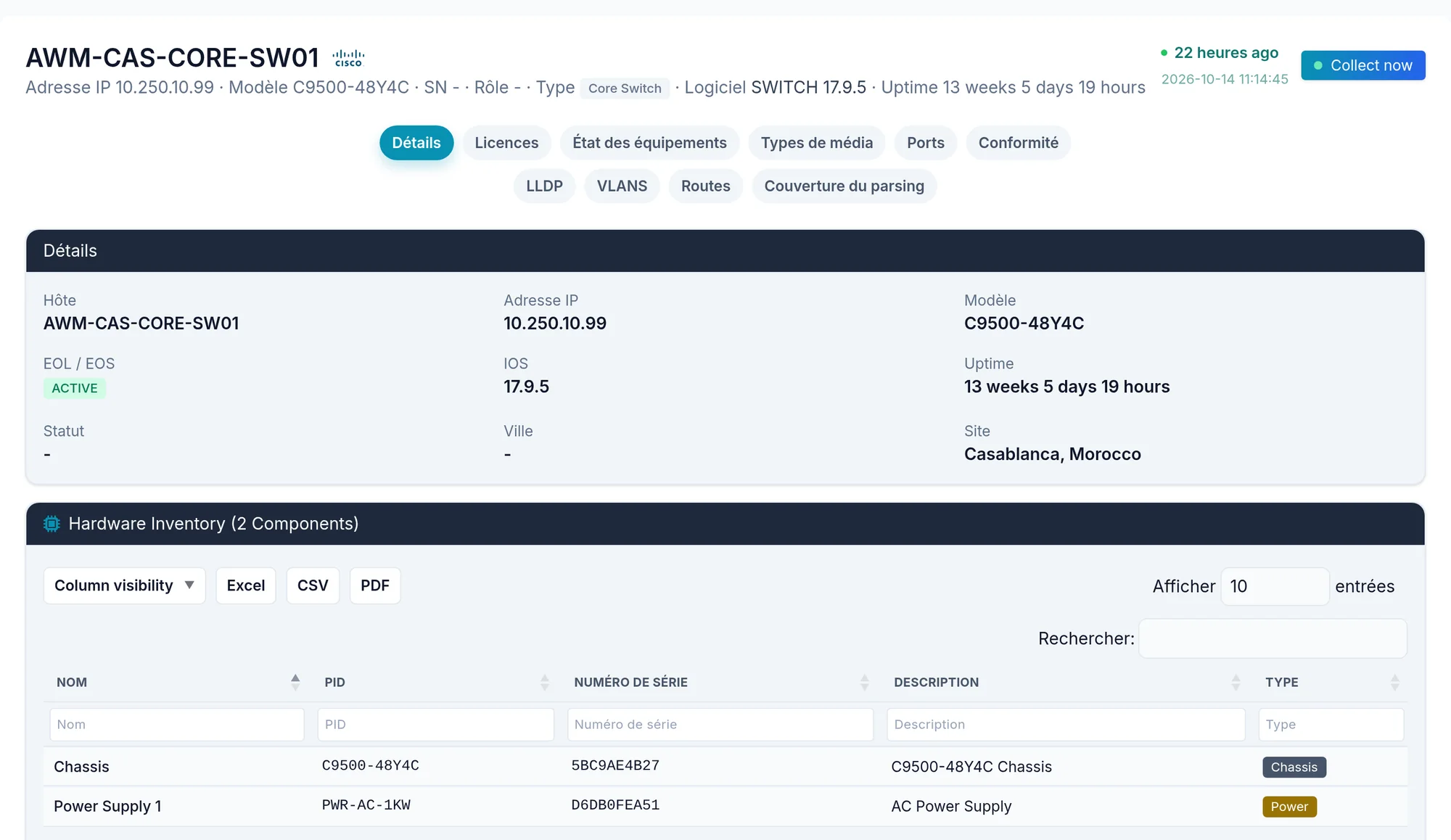Click the Power type badge

click(x=1289, y=807)
